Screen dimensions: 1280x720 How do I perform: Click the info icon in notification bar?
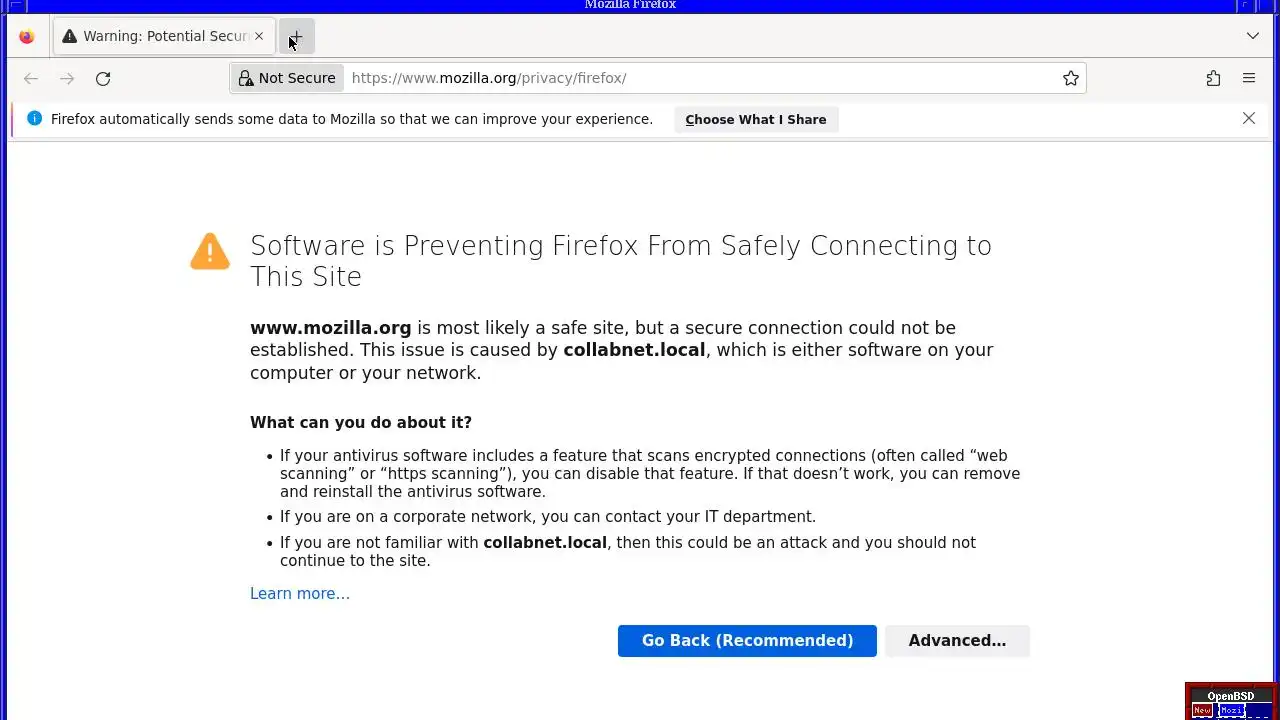coord(35,119)
